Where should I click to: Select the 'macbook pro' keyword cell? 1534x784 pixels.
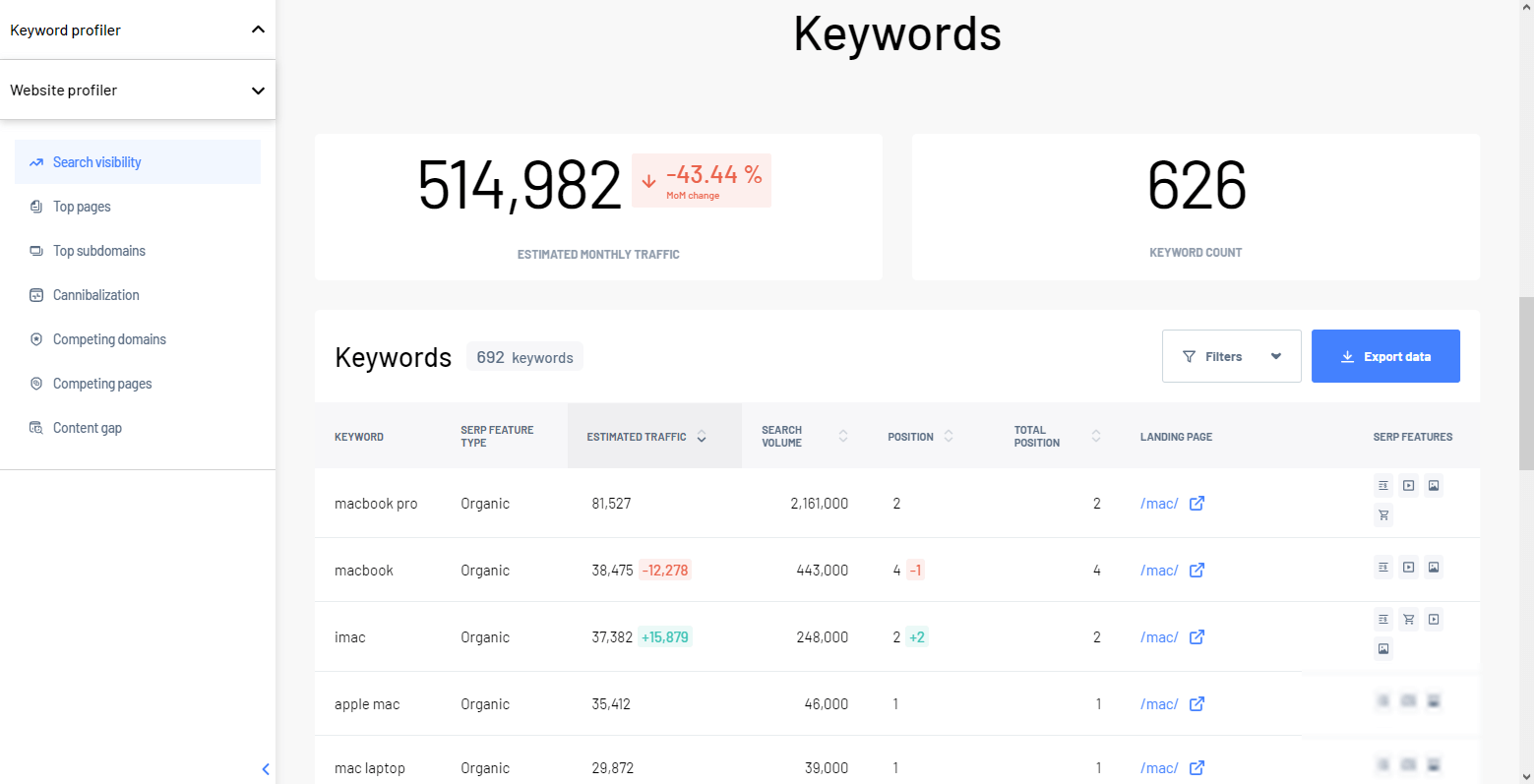(376, 504)
